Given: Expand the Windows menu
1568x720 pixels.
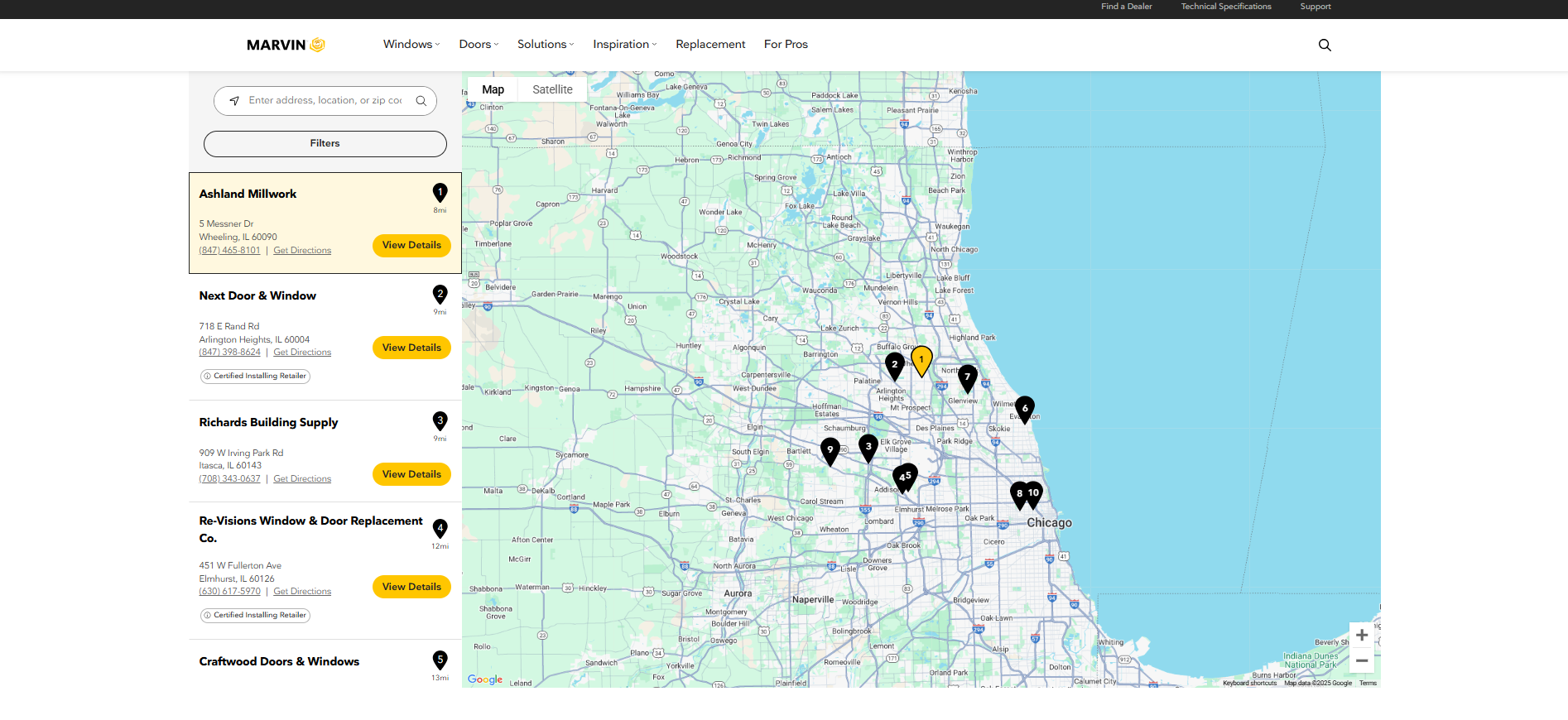Looking at the screenshot, I should point(411,45).
